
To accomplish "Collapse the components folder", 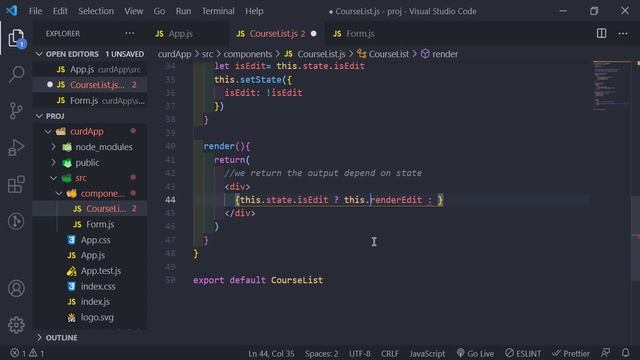I will click(x=90, y=193).
